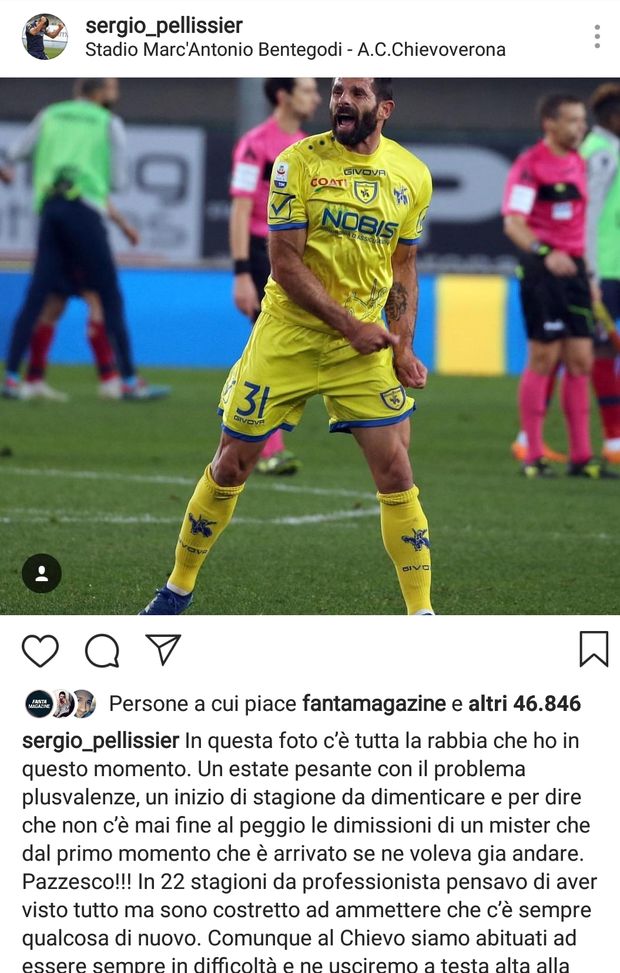Open sergio_pellissier profile picture in the header
The width and height of the screenshot is (620, 973).
(45, 36)
